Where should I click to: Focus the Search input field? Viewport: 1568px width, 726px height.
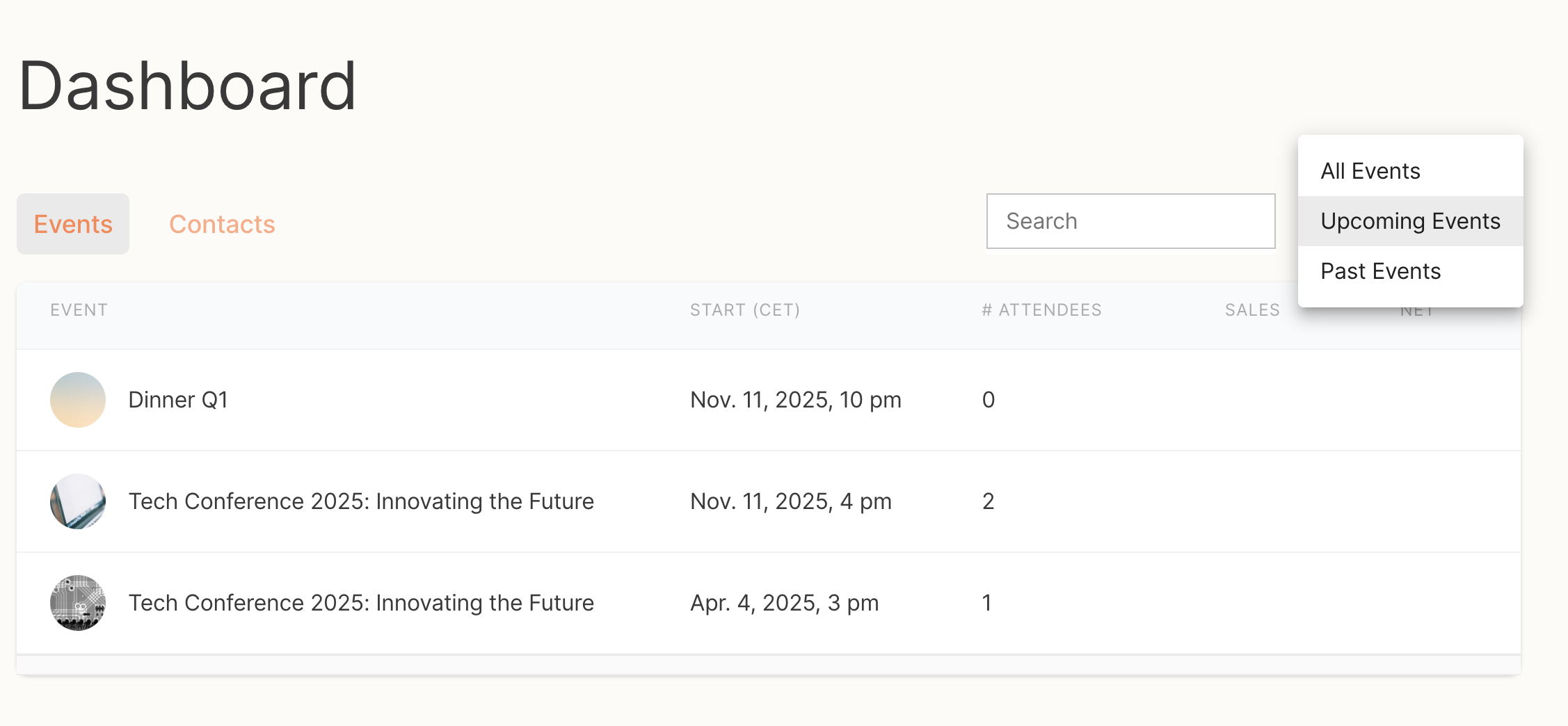click(x=1130, y=221)
